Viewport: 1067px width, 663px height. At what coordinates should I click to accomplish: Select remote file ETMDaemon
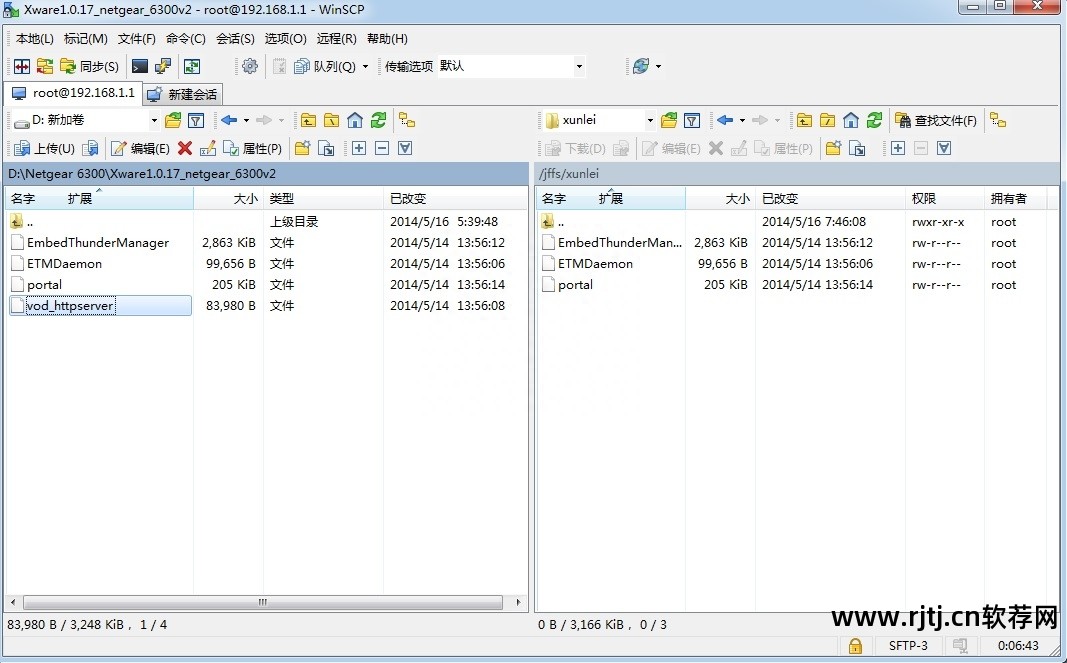point(595,263)
